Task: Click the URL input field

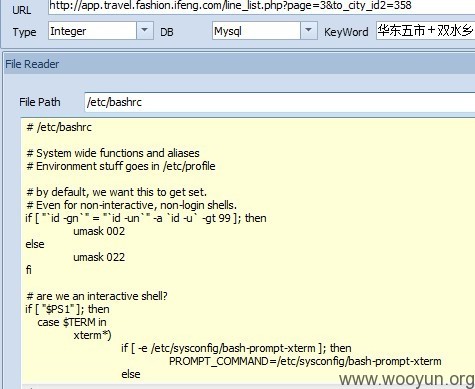Action: [262, 6]
